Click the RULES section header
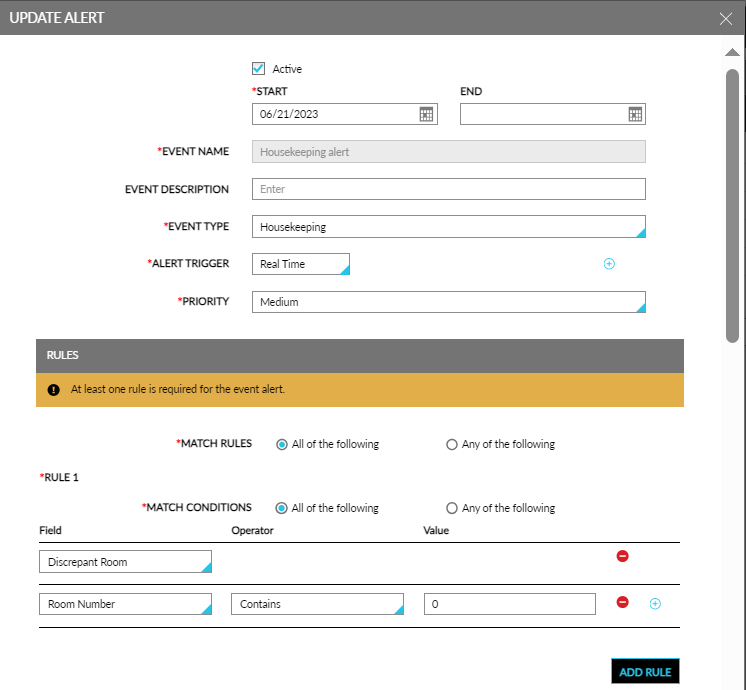Screen dimensions: 746x690 point(360,355)
